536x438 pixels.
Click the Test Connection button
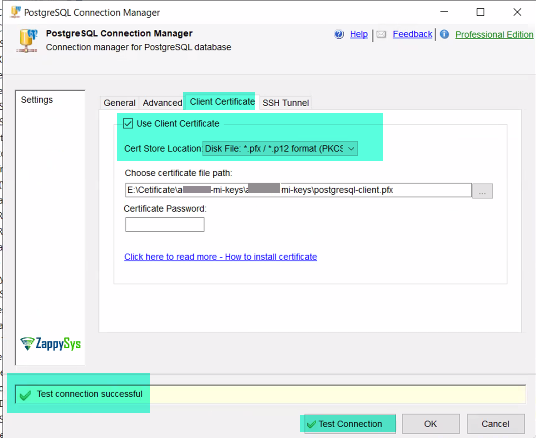pyautogui.click(x=350, y=424)
